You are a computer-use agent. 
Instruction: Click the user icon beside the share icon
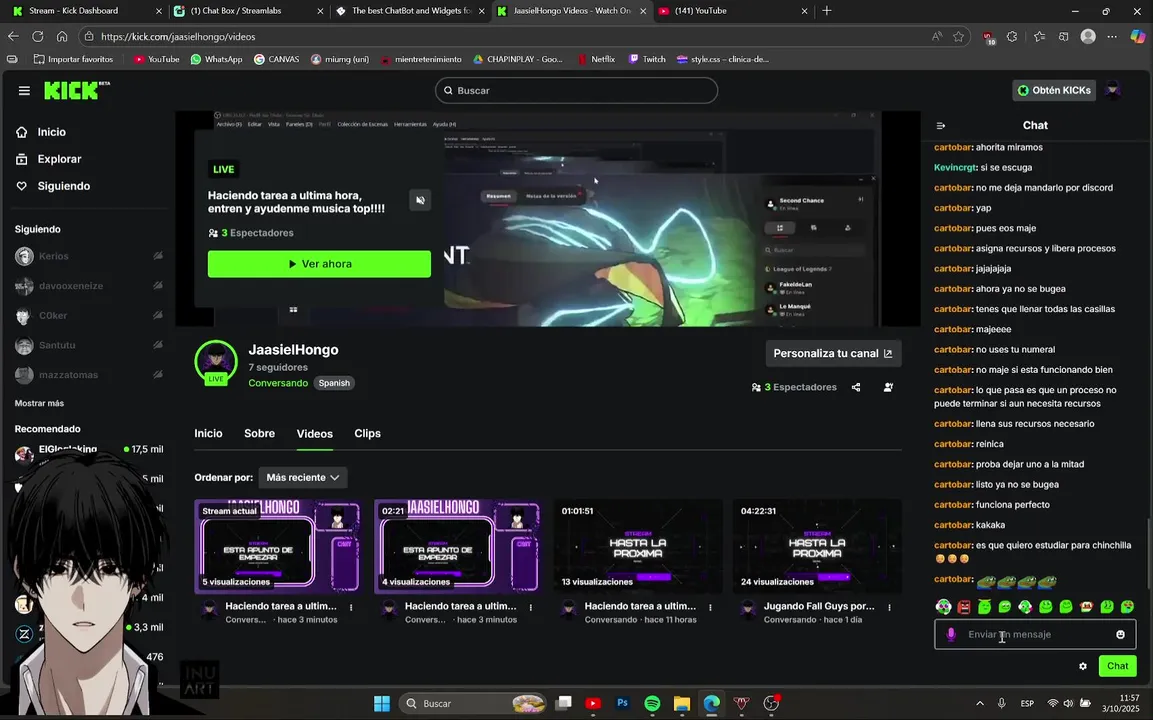tap(888, 388)
